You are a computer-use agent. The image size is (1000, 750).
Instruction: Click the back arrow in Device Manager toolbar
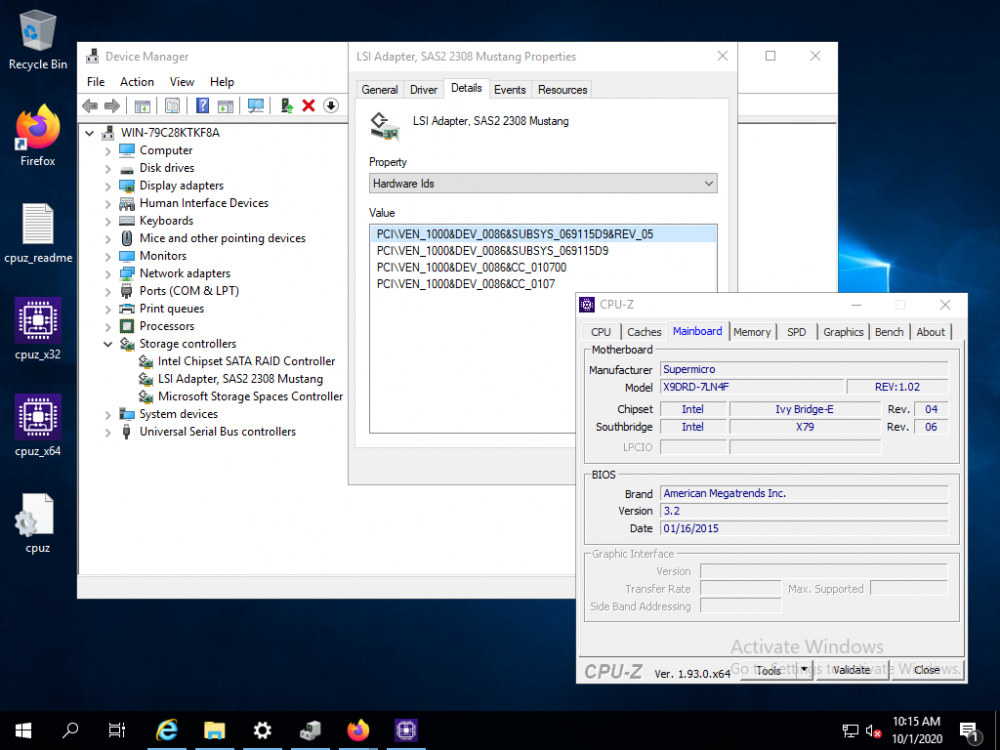coord(91,106)
